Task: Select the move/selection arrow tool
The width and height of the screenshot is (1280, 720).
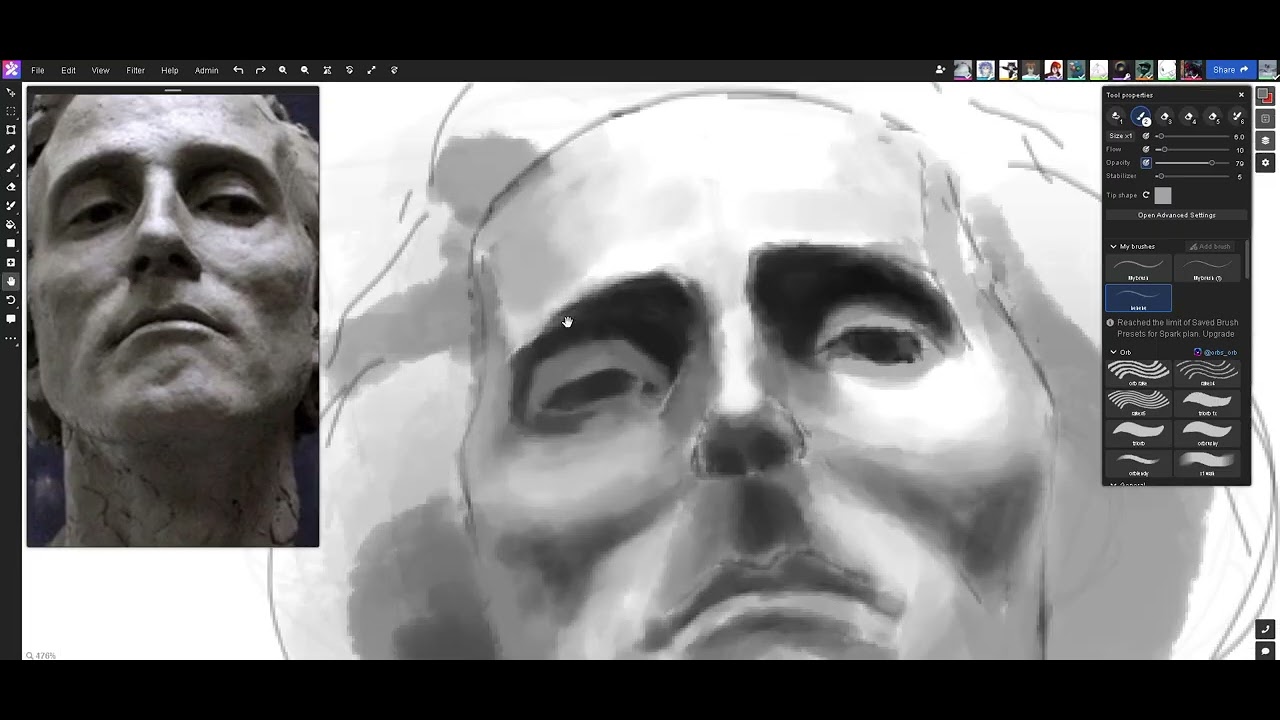Action: 11,92
